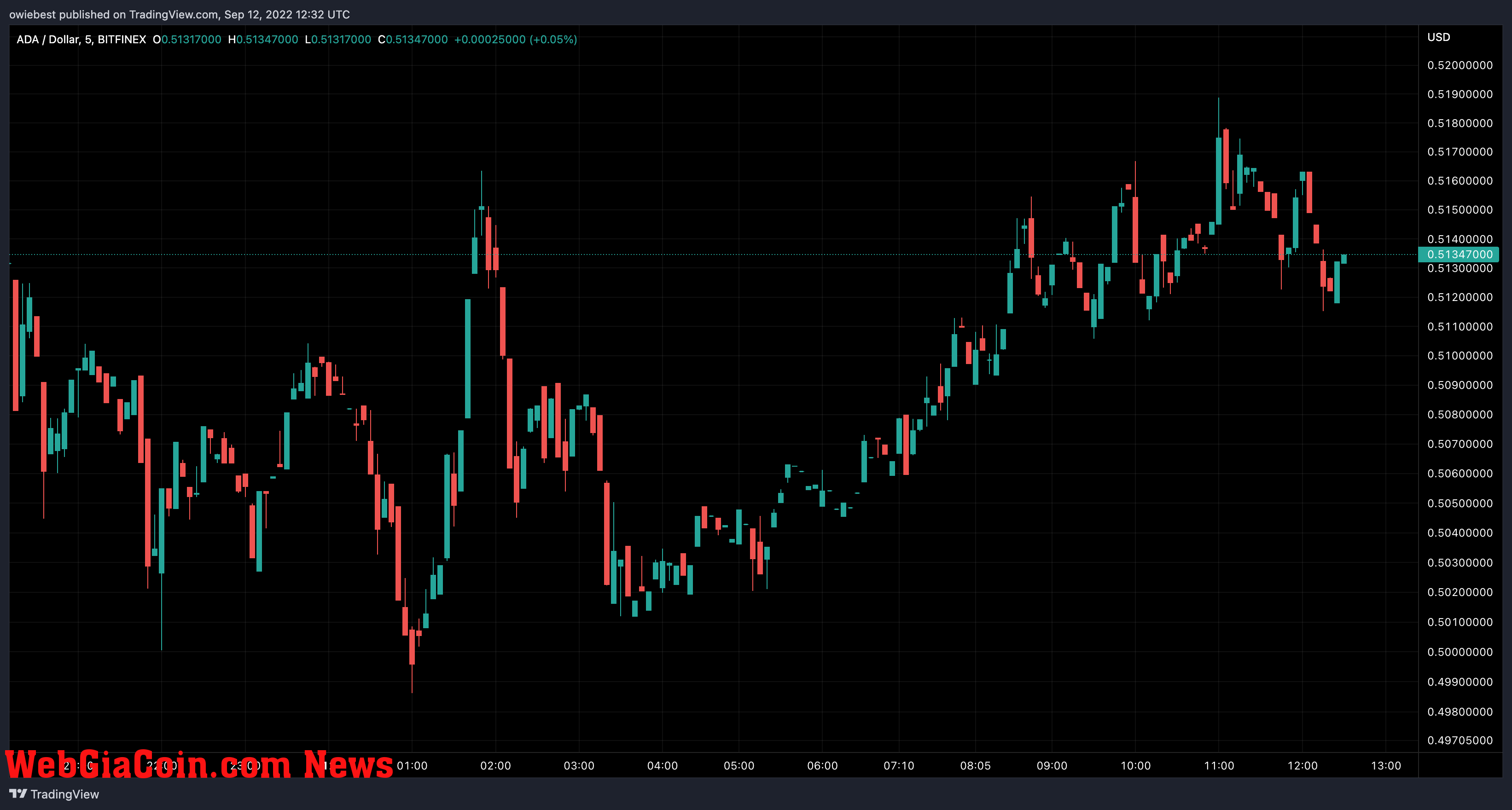This screenshot has width=1512, height=810.
Task: Click the 0.52000000 price axis label
Action: click(x=1460, y=65)
